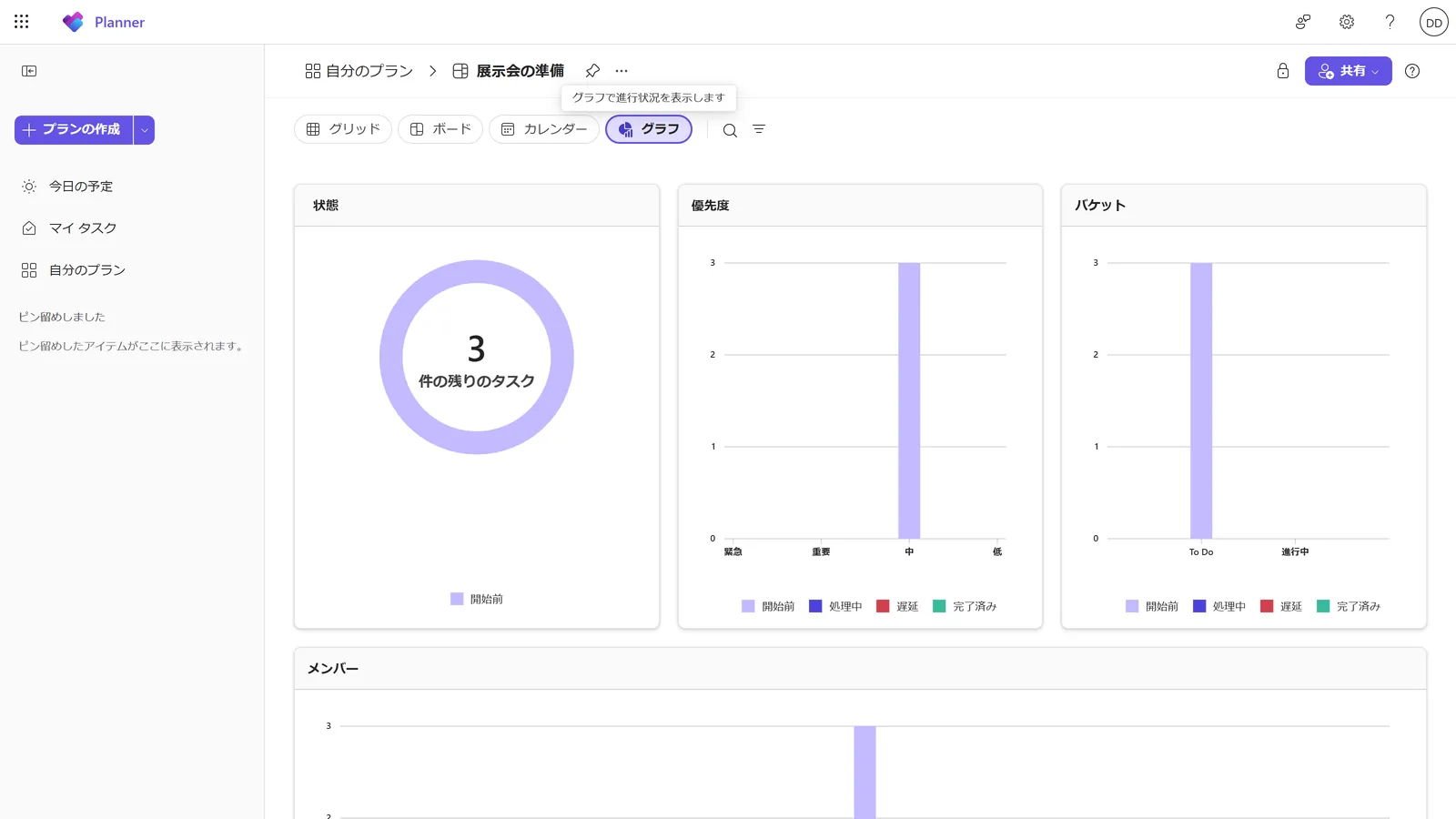Image resolution: width=1456 pixels, height=819 pixels.
Task: Toggle 開始前 legend in 状態 chart
Action: coord(477,599)
